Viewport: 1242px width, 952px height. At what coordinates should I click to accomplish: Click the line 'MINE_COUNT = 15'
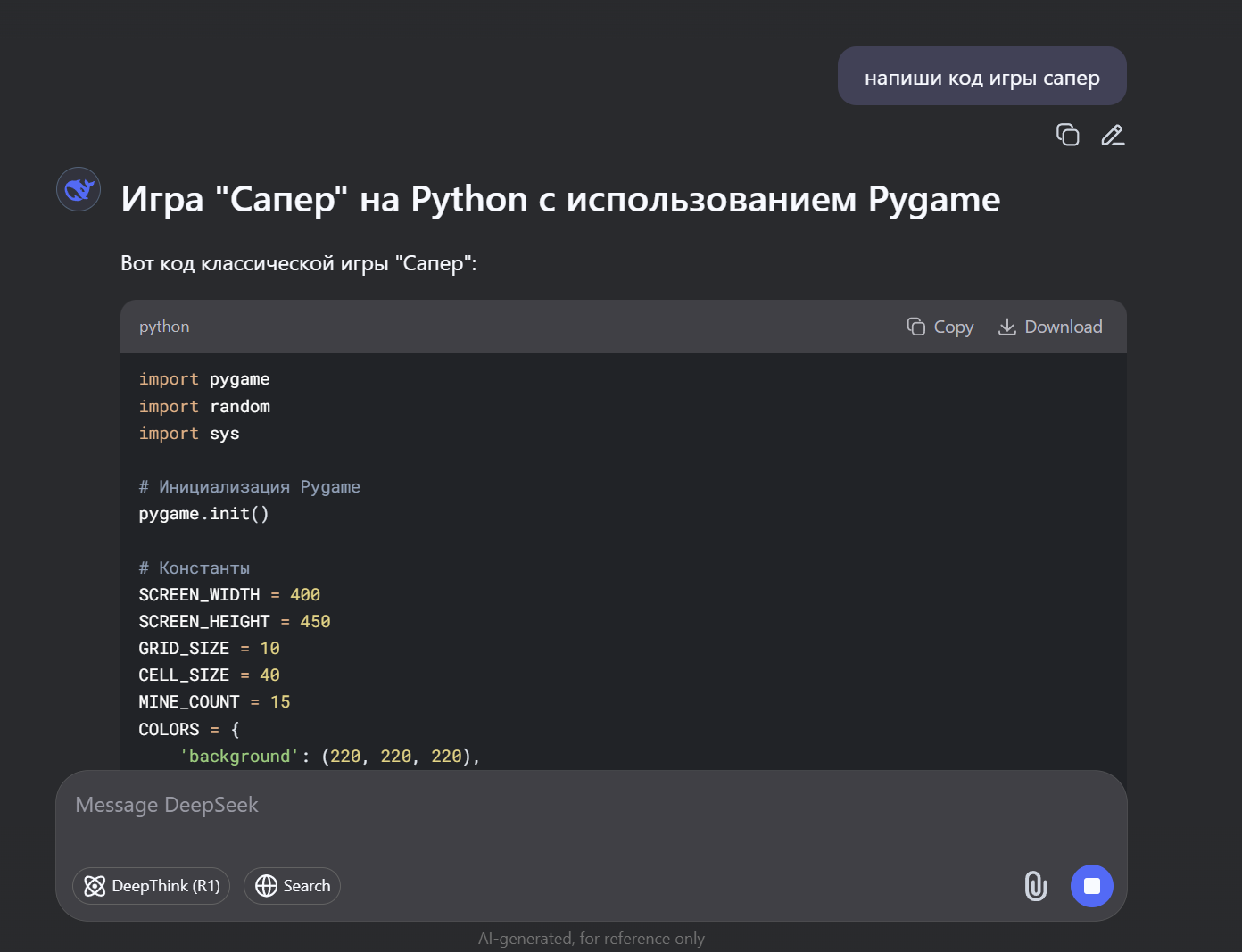coord(214,702)
